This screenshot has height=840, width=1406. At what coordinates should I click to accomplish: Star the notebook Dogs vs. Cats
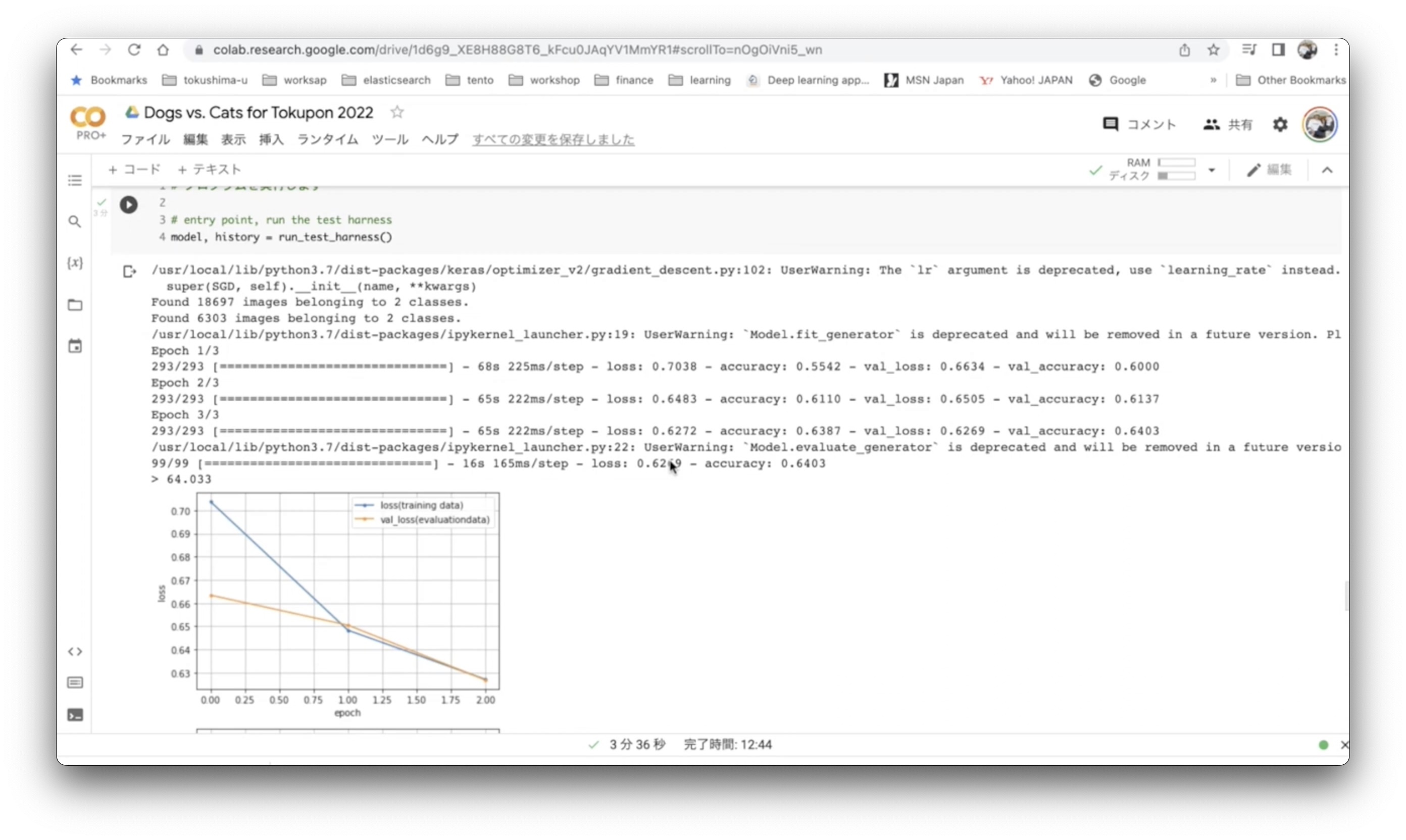click(x=397, y=112)
